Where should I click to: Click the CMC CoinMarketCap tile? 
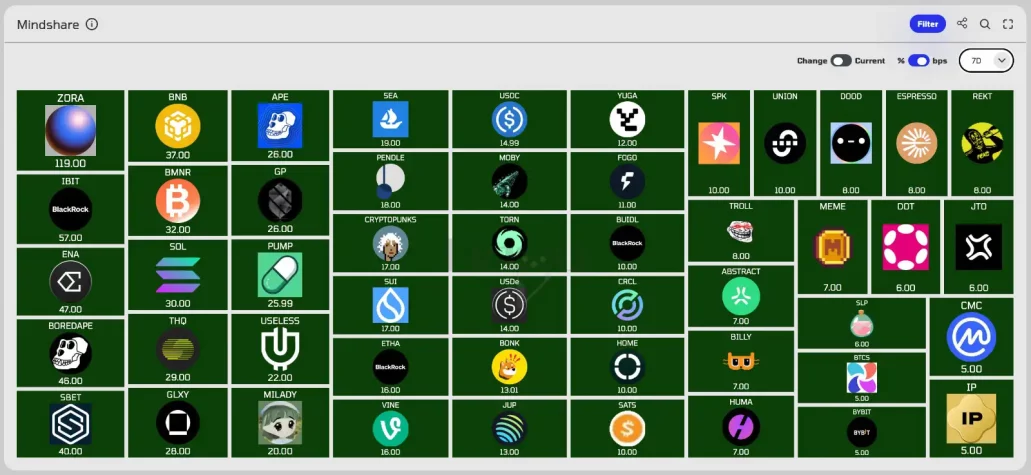click(x=971, y=337)
